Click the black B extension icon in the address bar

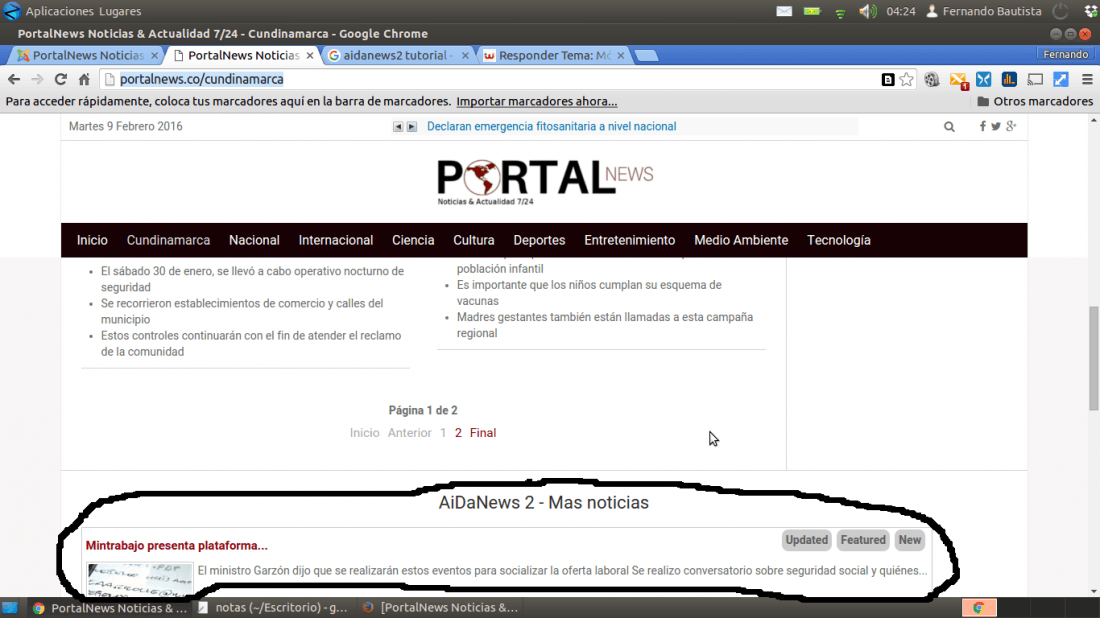click(x=887, y=79)
